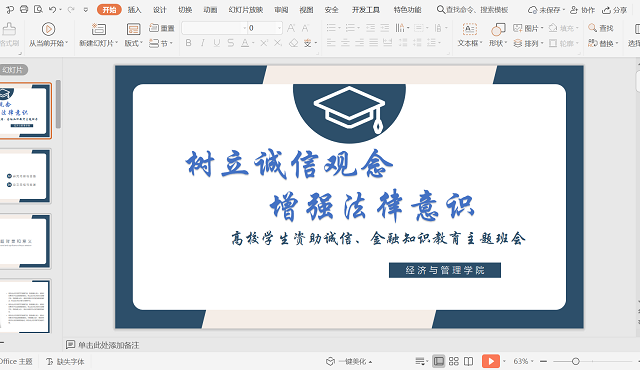Screen dimensions: 640x370
Task: Click the subscript icon
Action: [x=278, y=43]
